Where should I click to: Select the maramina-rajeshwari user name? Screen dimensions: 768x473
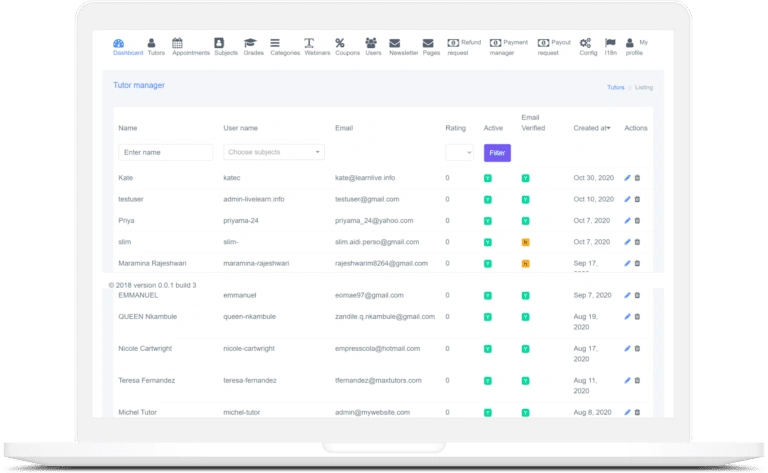(x=256, y=263)
